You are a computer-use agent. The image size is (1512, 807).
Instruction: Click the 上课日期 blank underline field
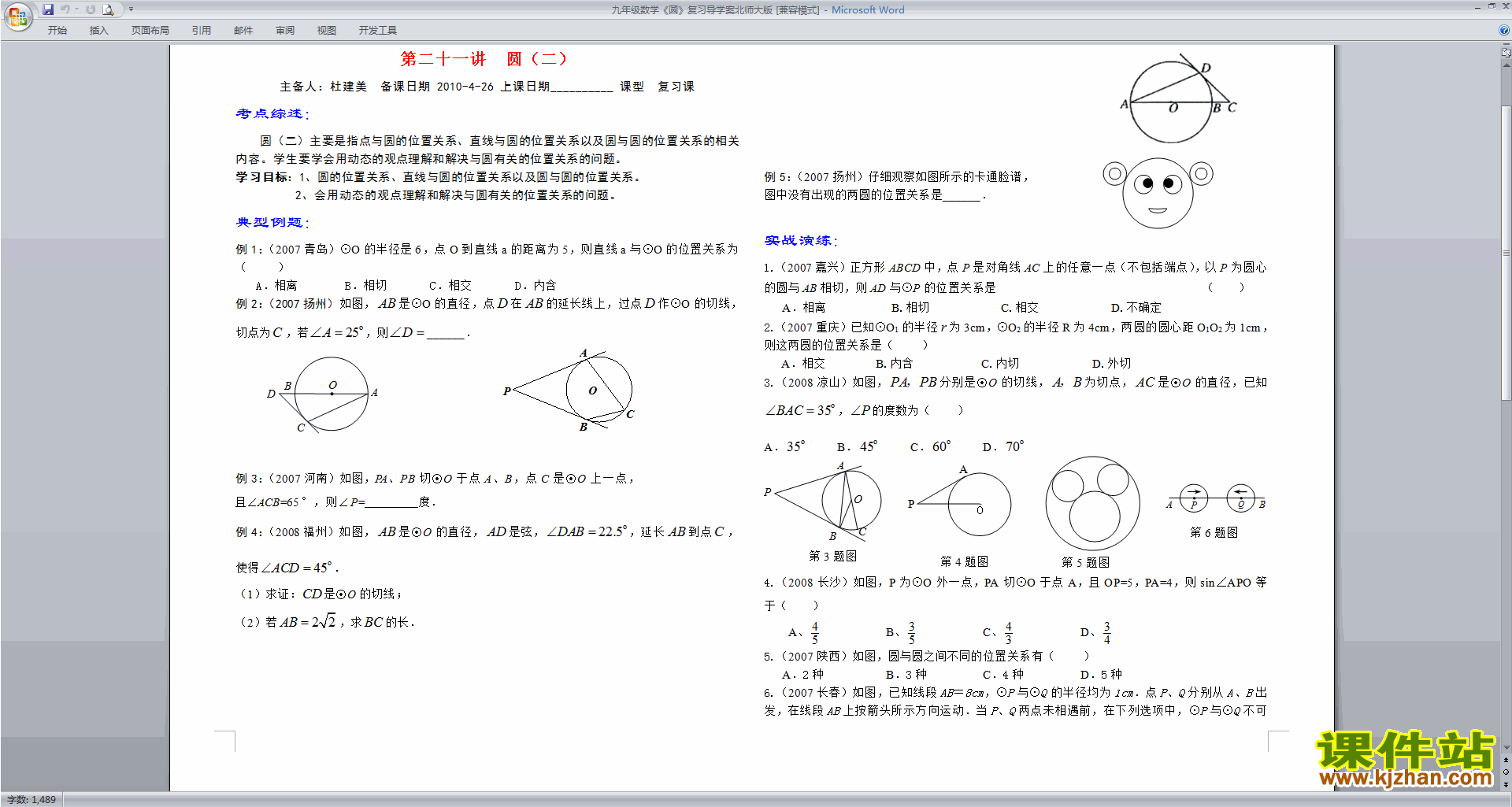pos(581,87)
